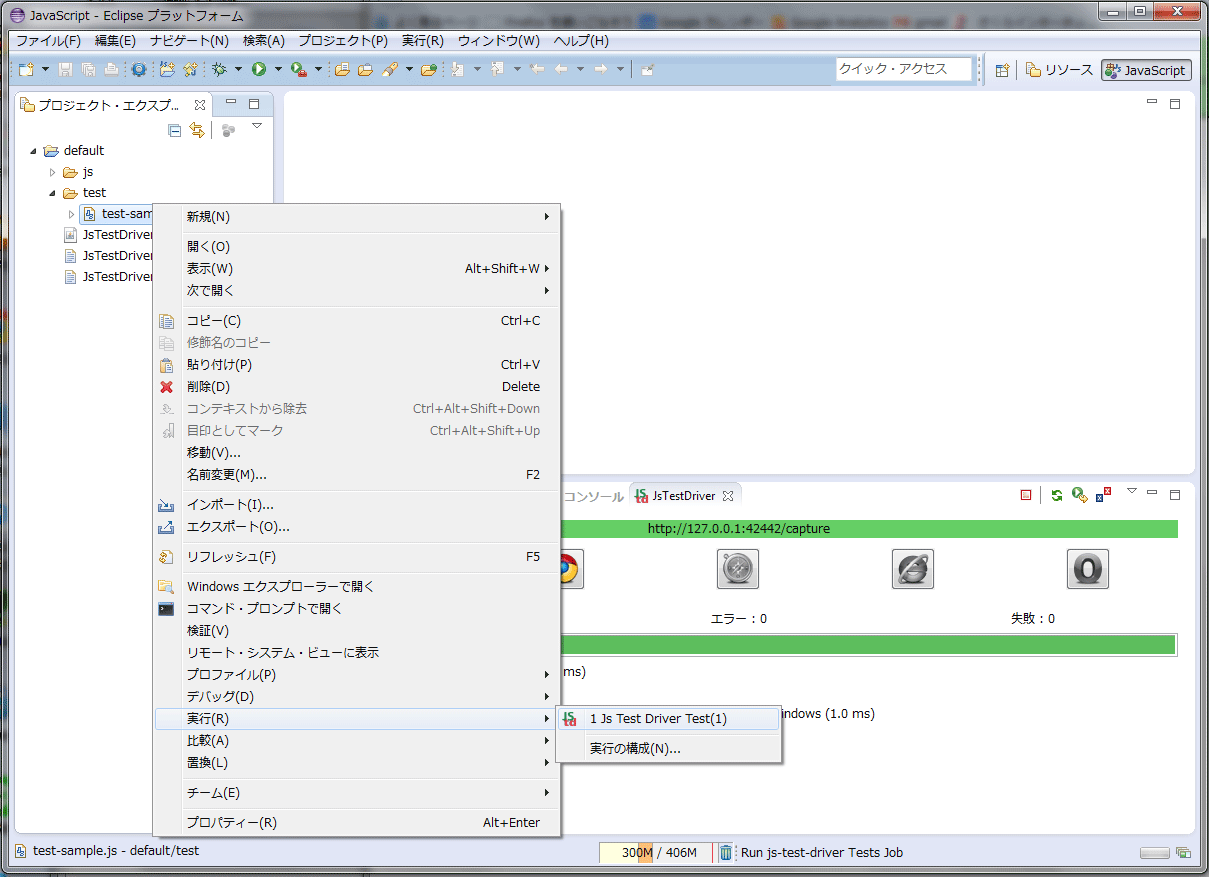This screenshot has width=1209, height=877.
Task: Open the ウィンドウ(W) menu
Action: [x=498, y=41]
